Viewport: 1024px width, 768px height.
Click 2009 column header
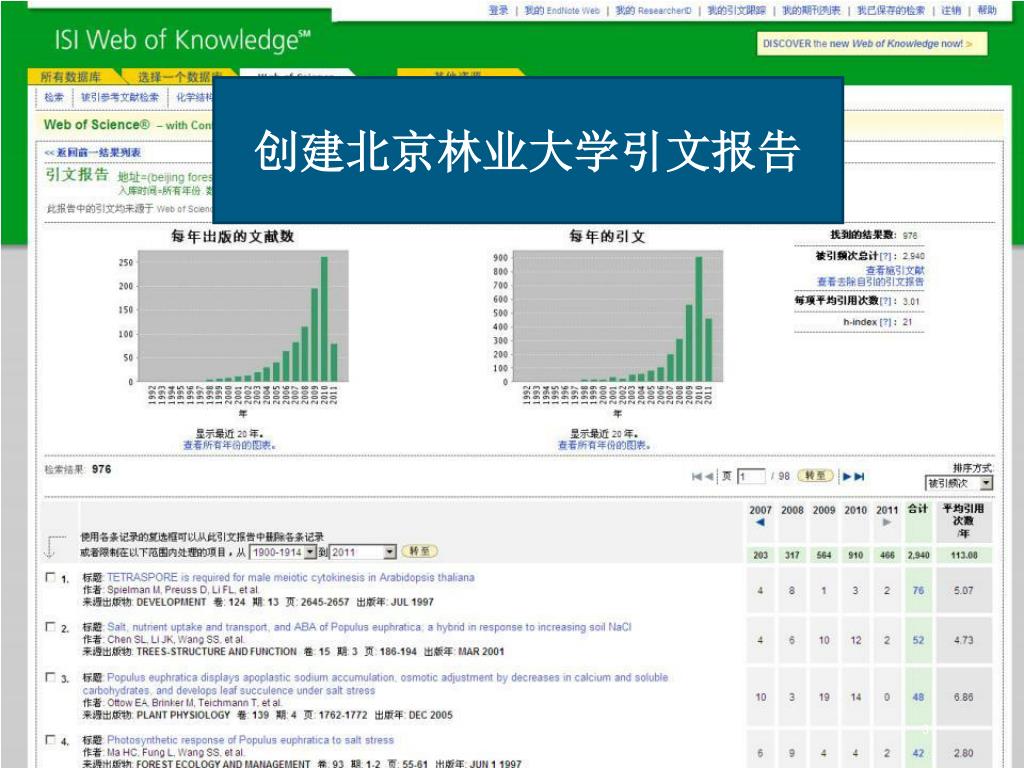[824, 510]
